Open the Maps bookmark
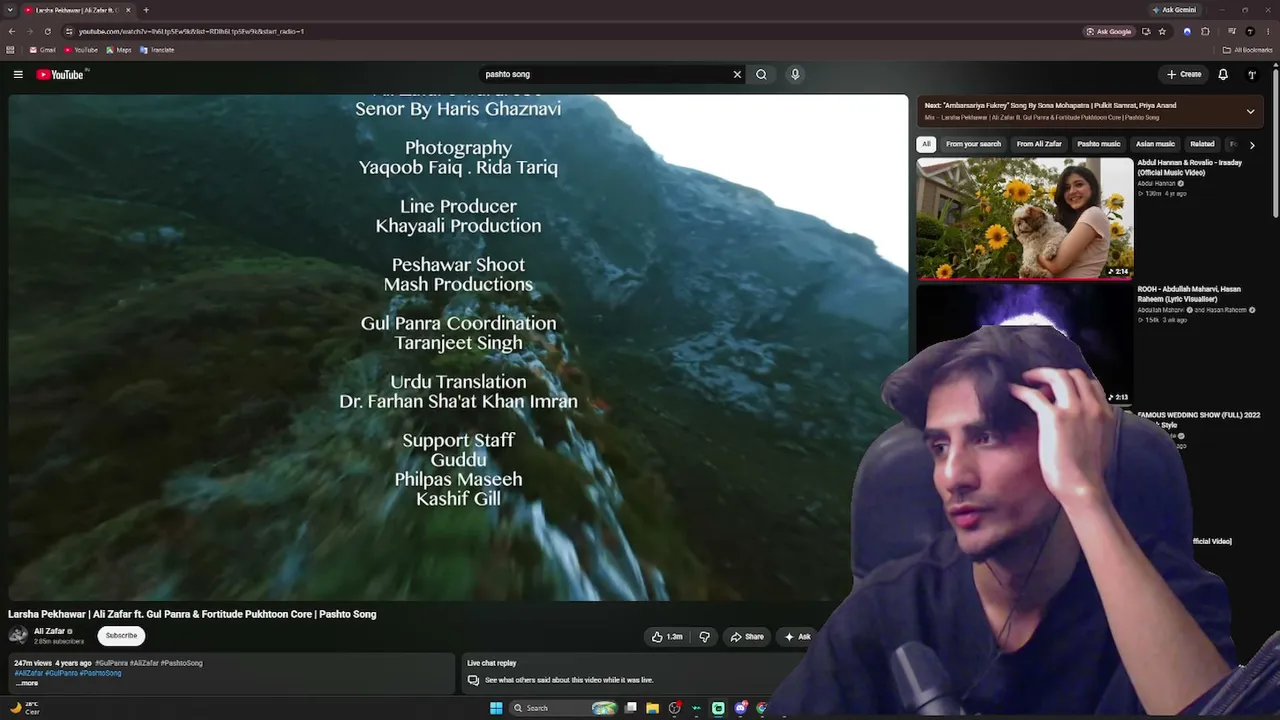 coord(119,50)
